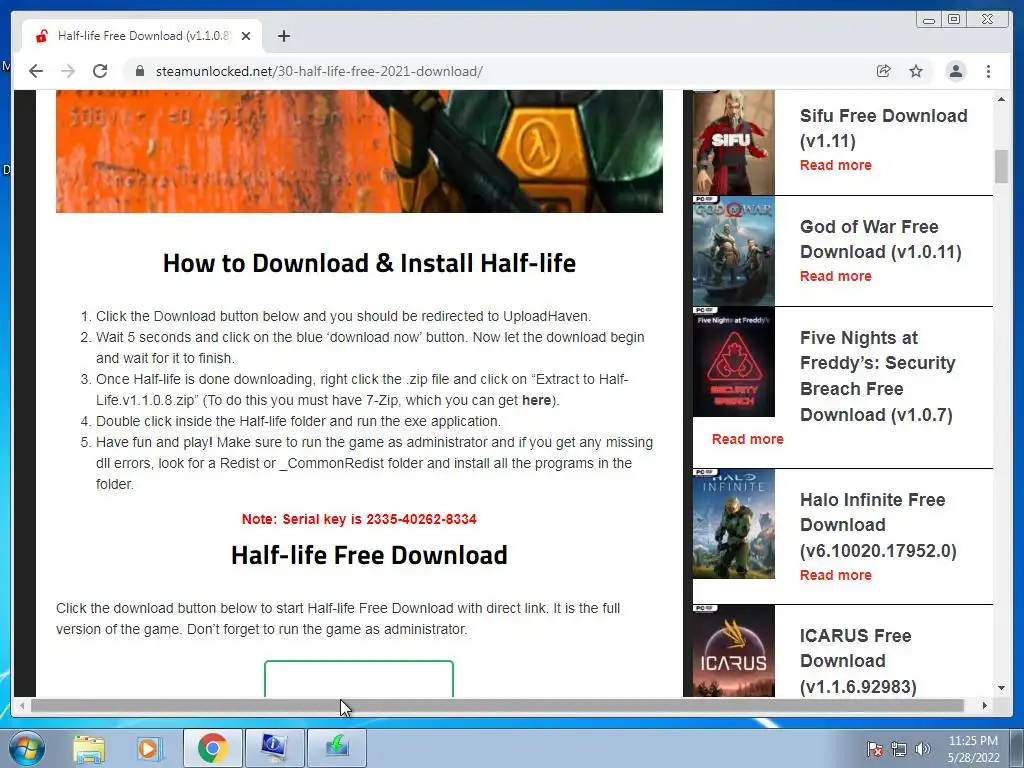The height and width of the screenshot is (768, 1024).
Task: Switch to Chrome in taskbar
Action: 212,748
